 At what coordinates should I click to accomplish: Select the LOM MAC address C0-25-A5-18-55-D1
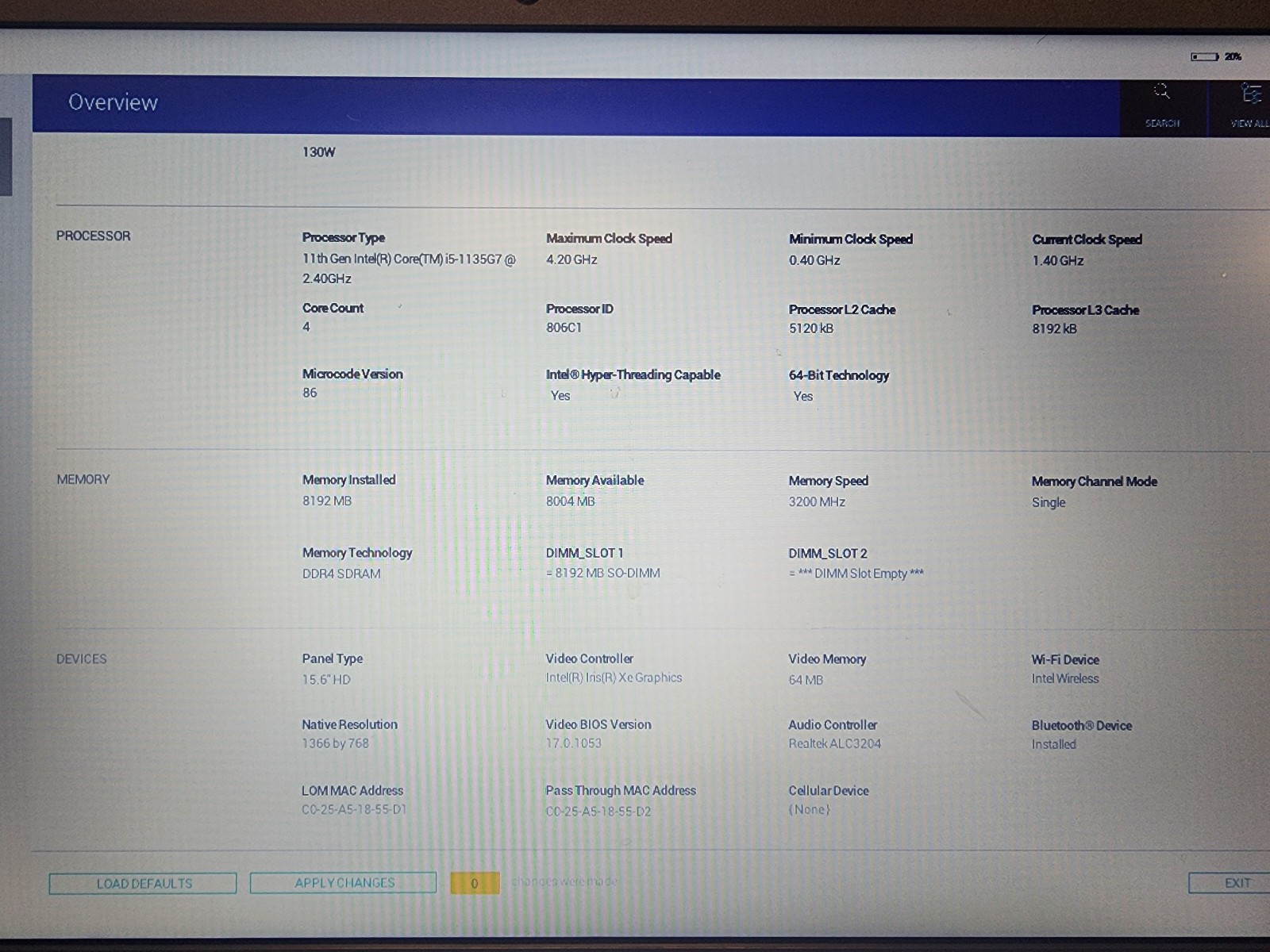click(x=353, y=810)
